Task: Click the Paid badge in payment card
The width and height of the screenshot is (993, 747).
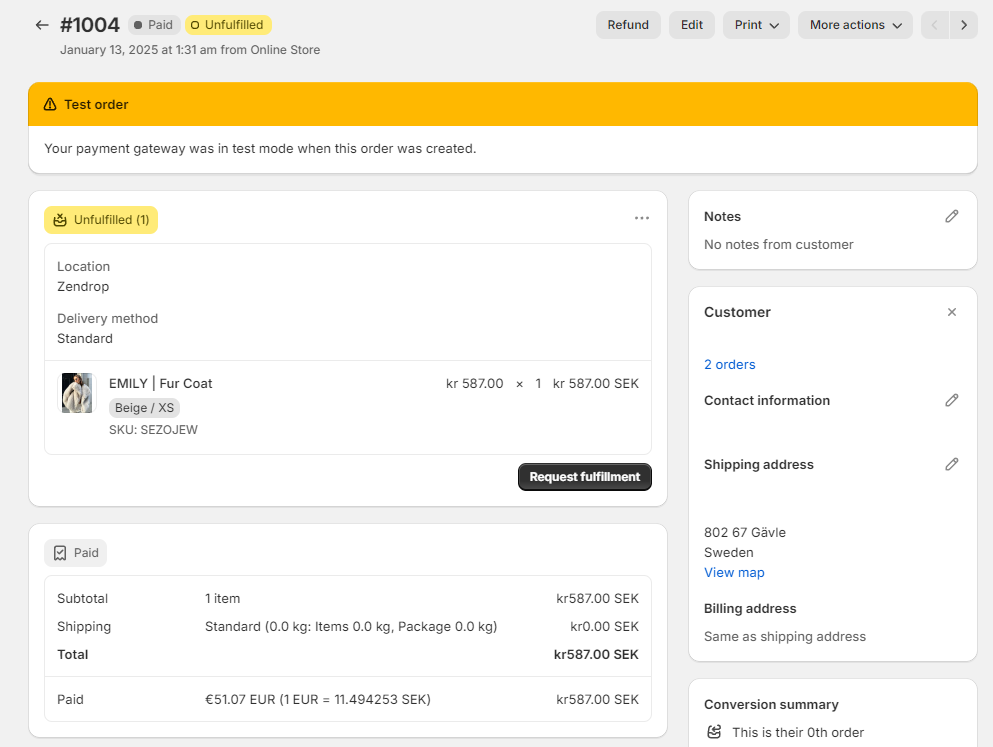Action: pyautogui.click(x=76, y=553)
